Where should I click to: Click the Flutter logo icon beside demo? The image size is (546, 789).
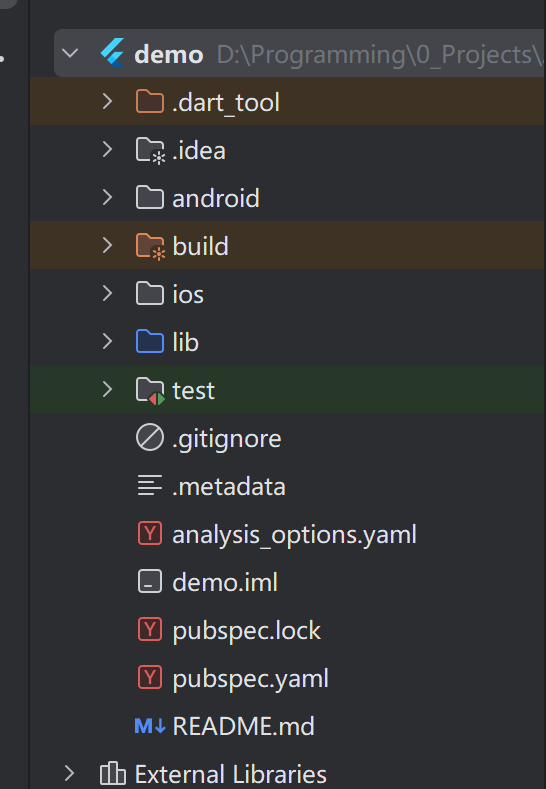tap(112, 53)
